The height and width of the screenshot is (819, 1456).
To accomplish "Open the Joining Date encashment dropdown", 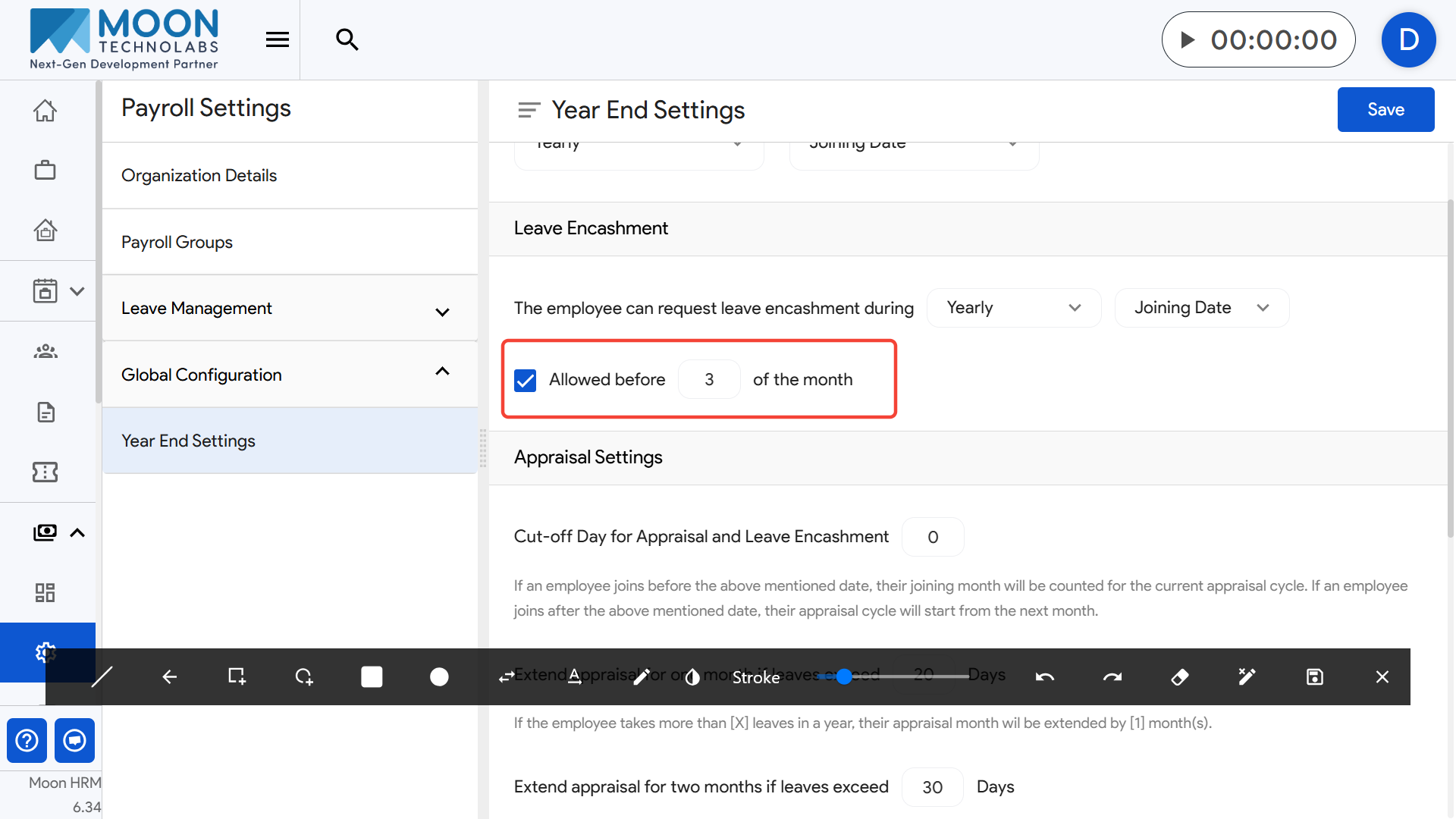I will (x=1201, y=308).
